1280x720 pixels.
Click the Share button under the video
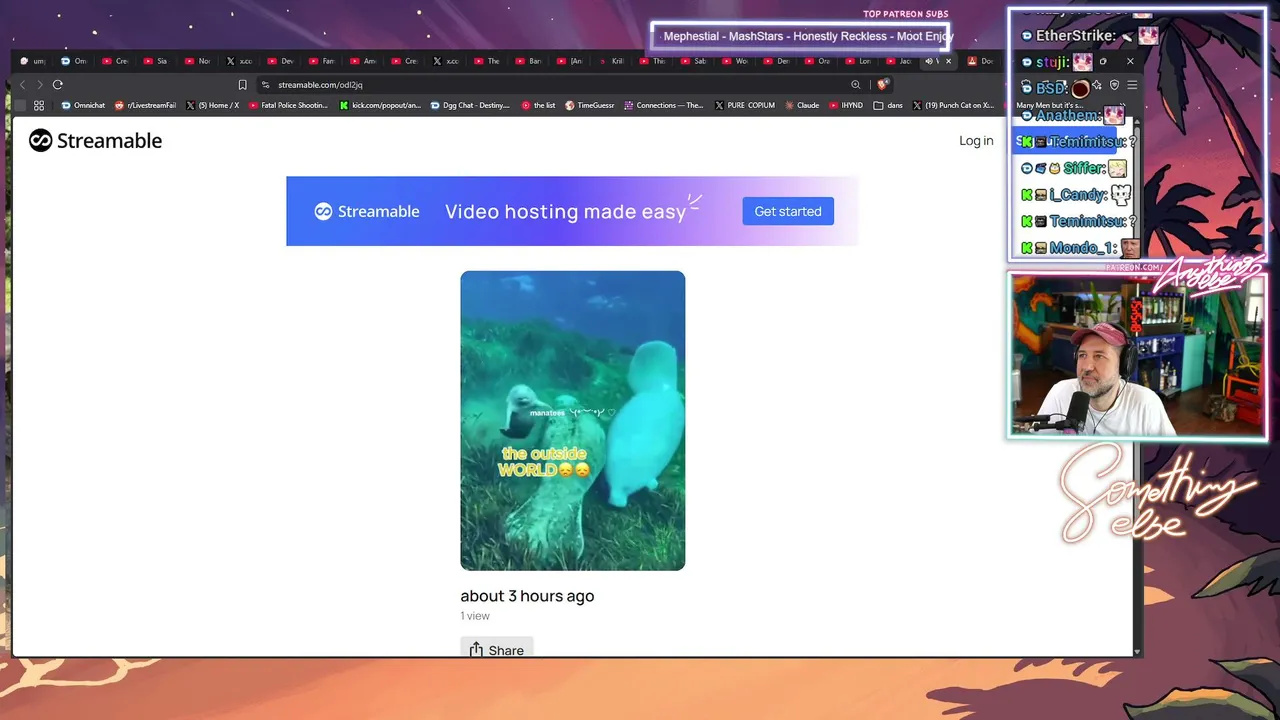(497, 649)
